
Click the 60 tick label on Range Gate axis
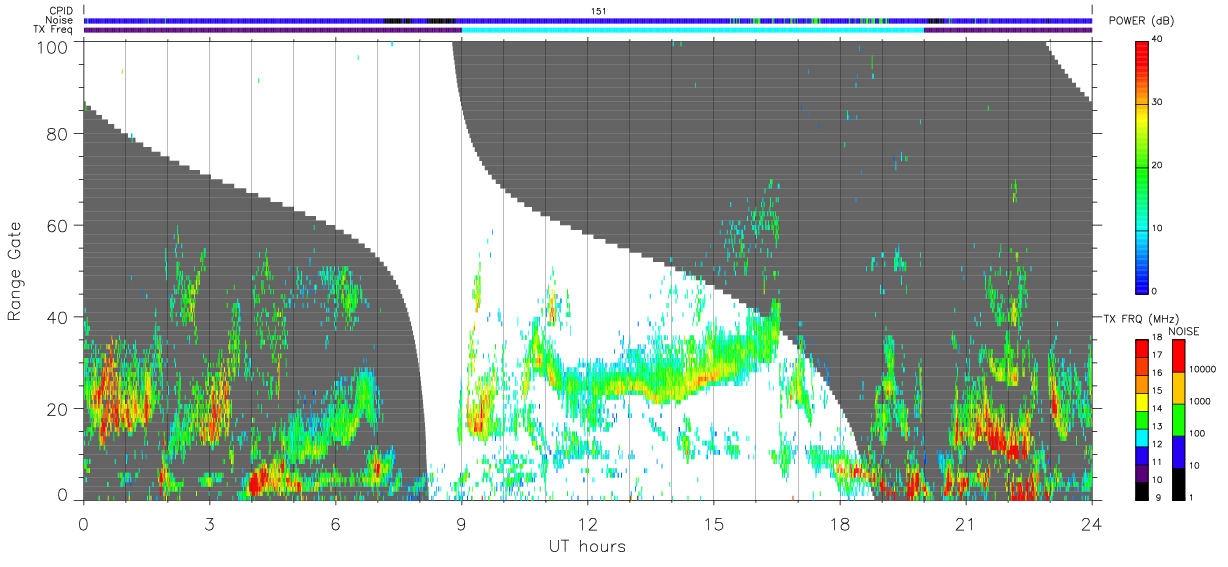click(x=58, y=225)
